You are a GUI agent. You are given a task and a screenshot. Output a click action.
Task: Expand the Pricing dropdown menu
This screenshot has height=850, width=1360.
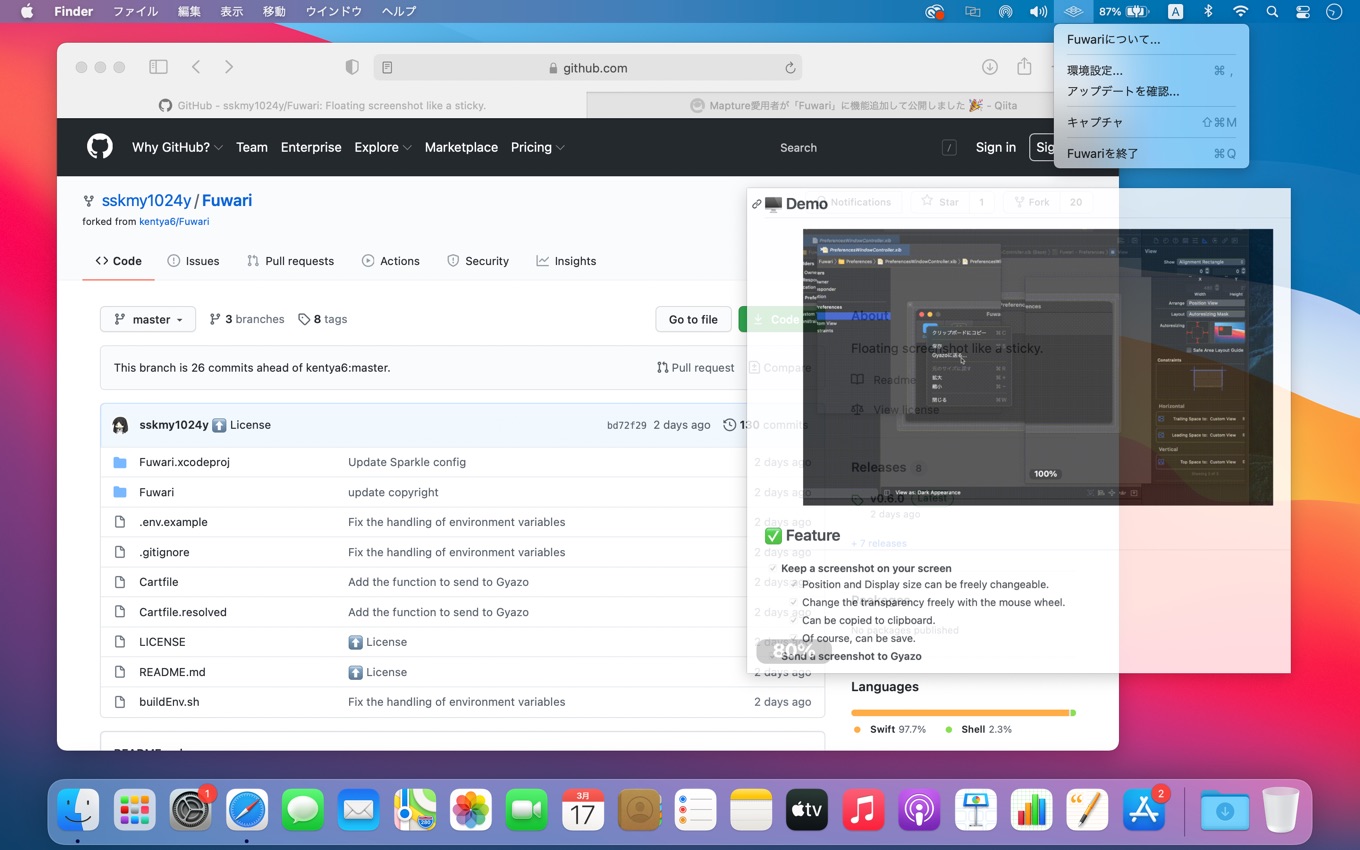538,147
